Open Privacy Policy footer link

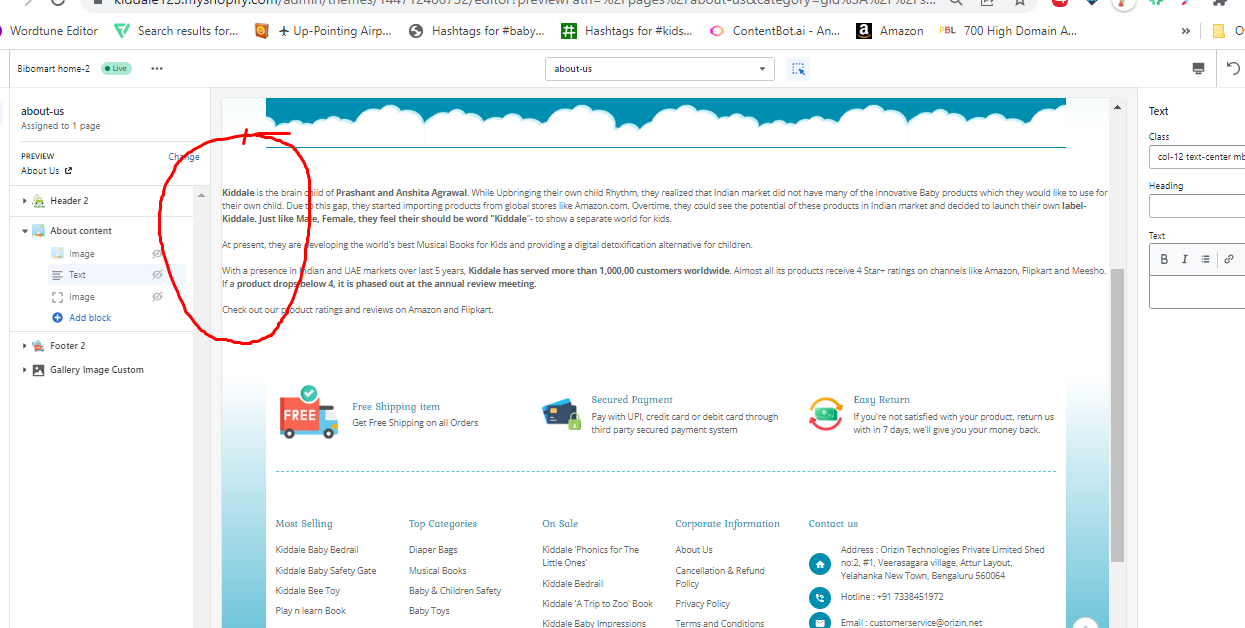click(x=703, y=604)
